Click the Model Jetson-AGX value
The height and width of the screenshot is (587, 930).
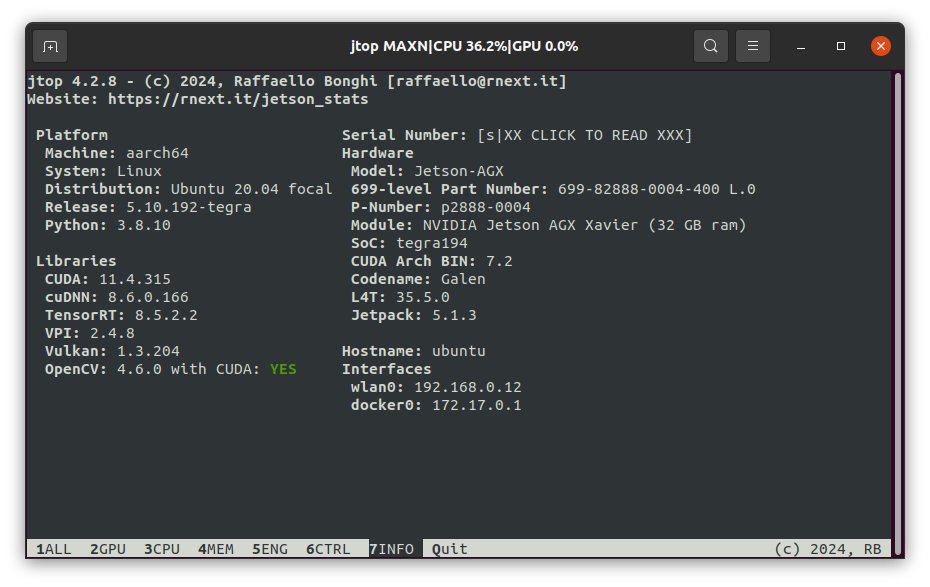tap(458, 171)
